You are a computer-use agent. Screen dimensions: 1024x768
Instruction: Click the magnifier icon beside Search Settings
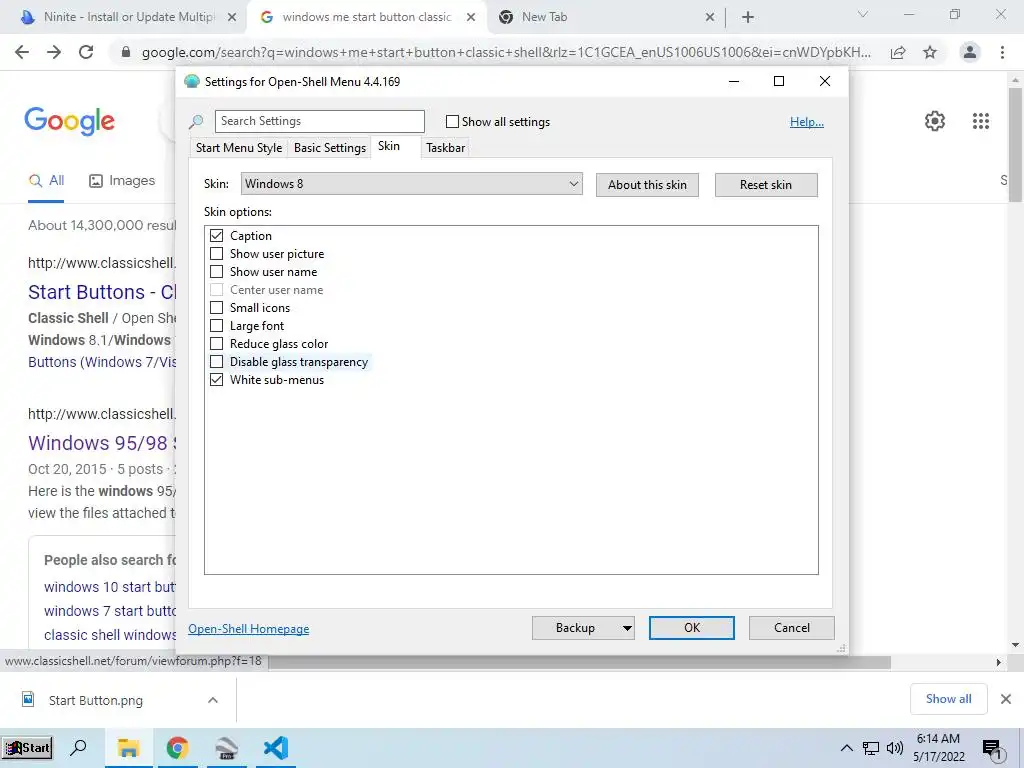click(x=196, y=121)
